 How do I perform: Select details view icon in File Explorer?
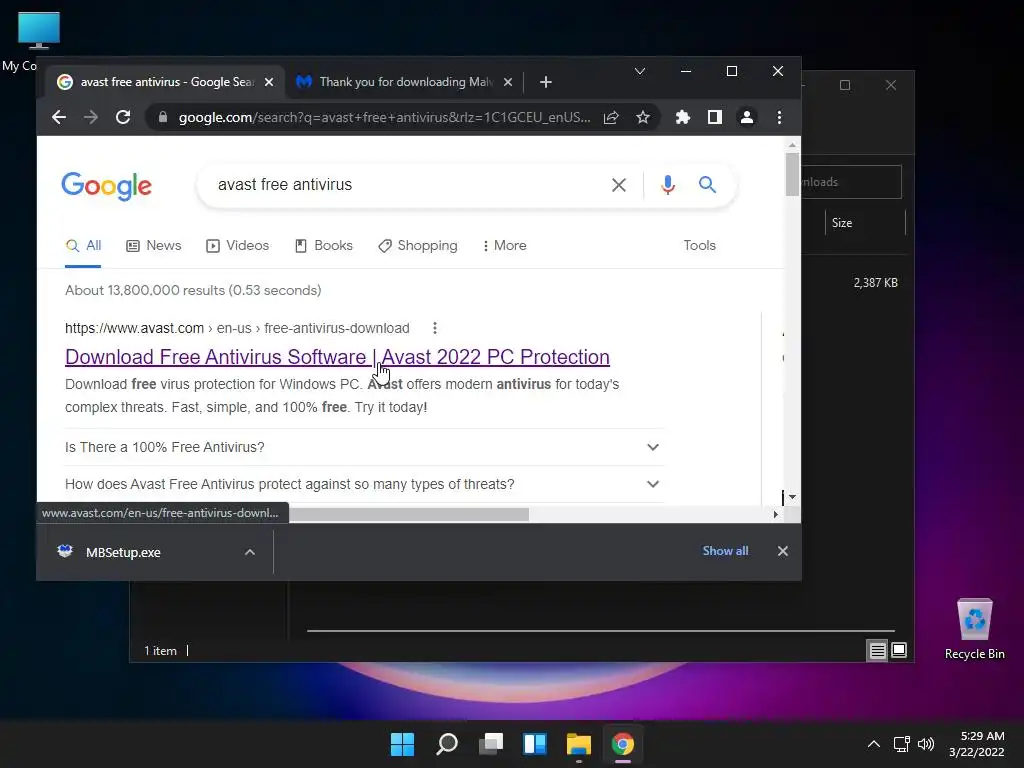click(x=877, y=650)
